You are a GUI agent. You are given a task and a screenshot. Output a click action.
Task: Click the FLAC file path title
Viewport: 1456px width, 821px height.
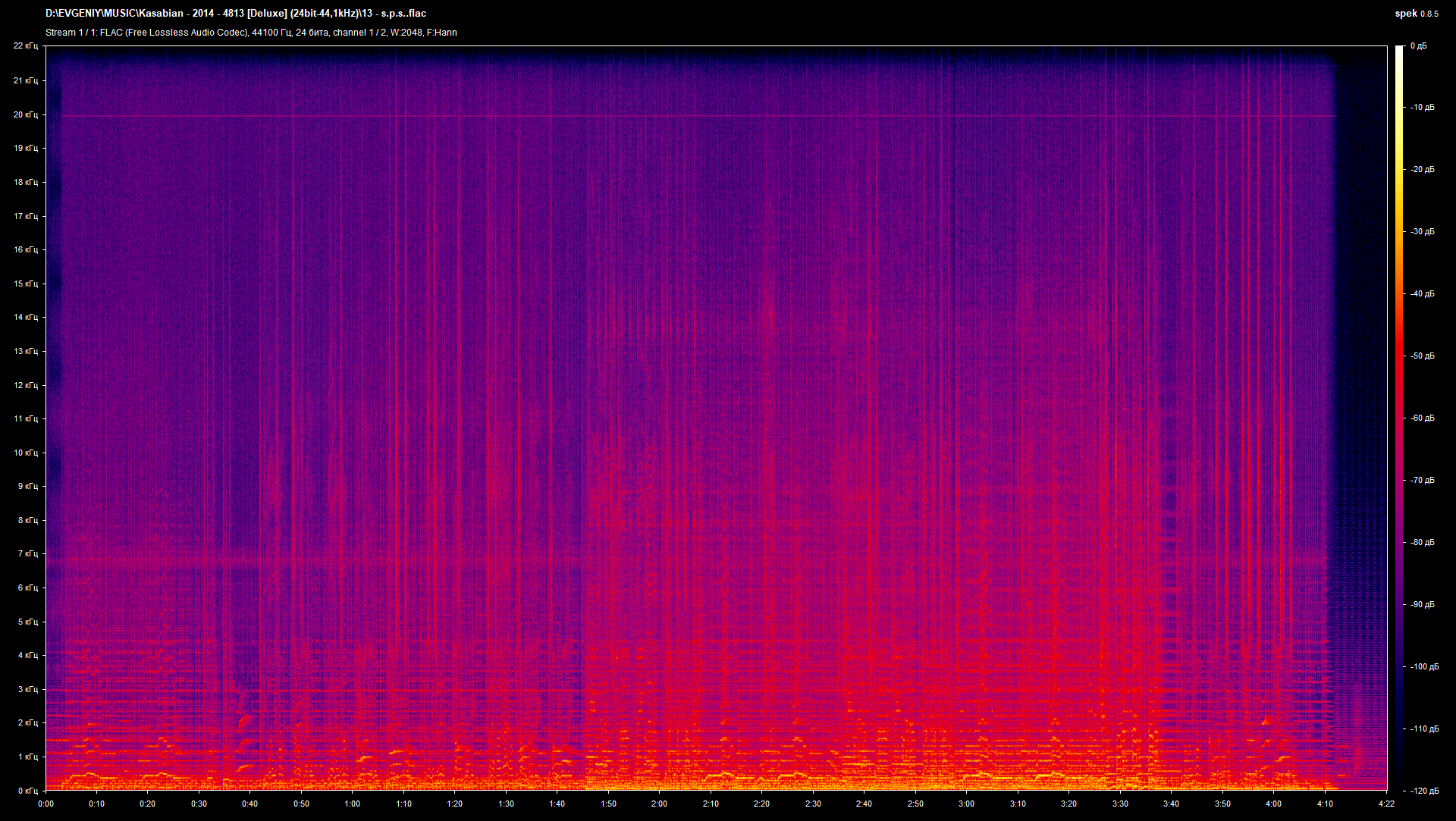pos(235,14)
